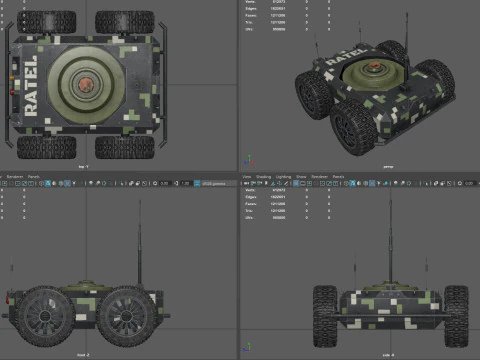480x360 pixels.
Task: Click Wireframe on Shaded in front view toolbar
Action: [61, 183]
